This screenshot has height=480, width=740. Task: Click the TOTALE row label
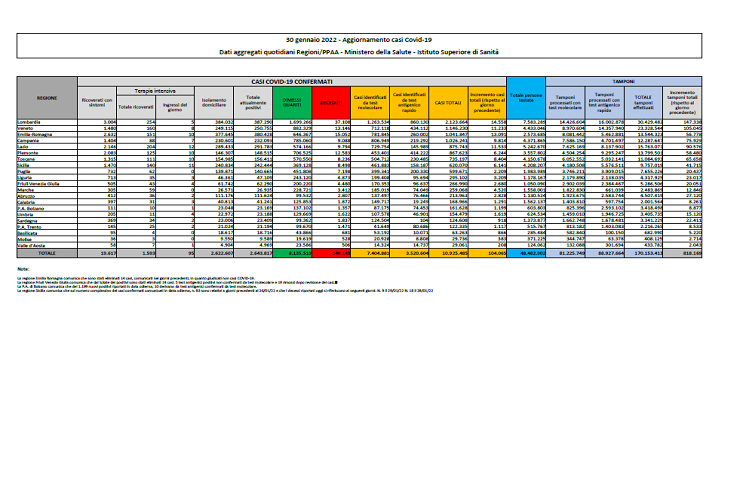[x=47, y=254]
